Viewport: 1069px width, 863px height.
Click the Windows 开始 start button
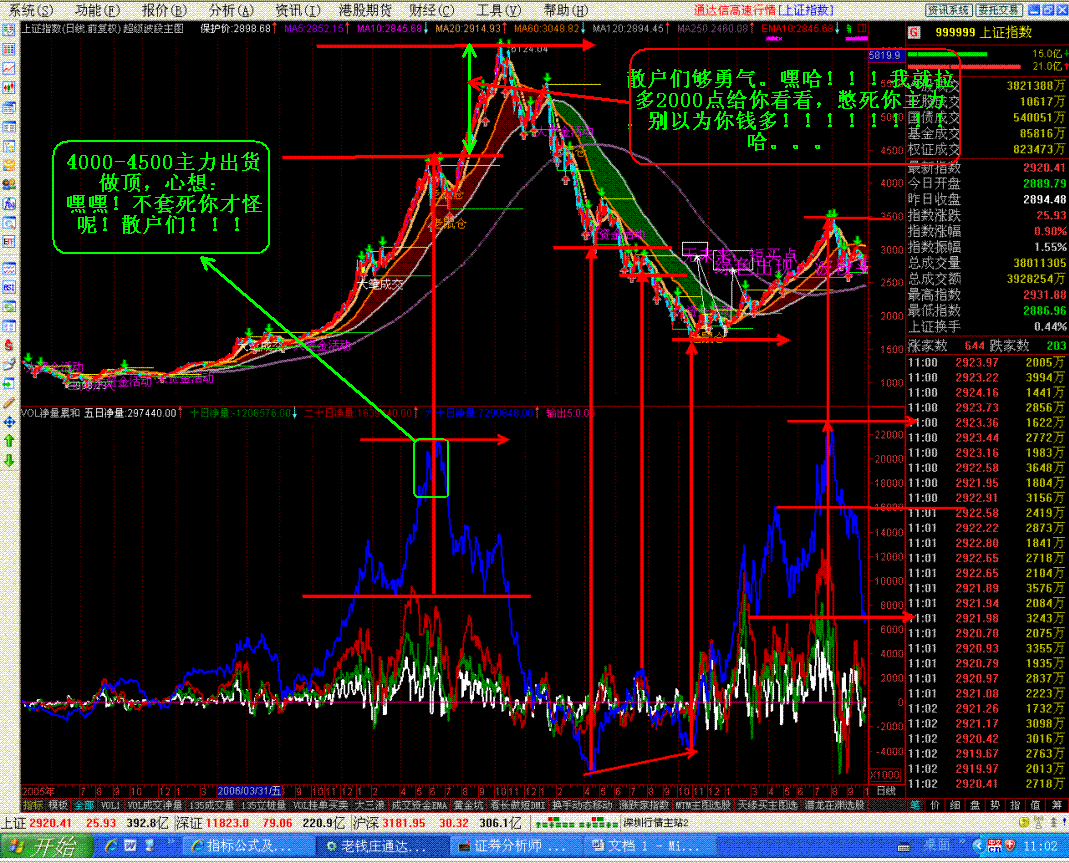tap(46, 846)
